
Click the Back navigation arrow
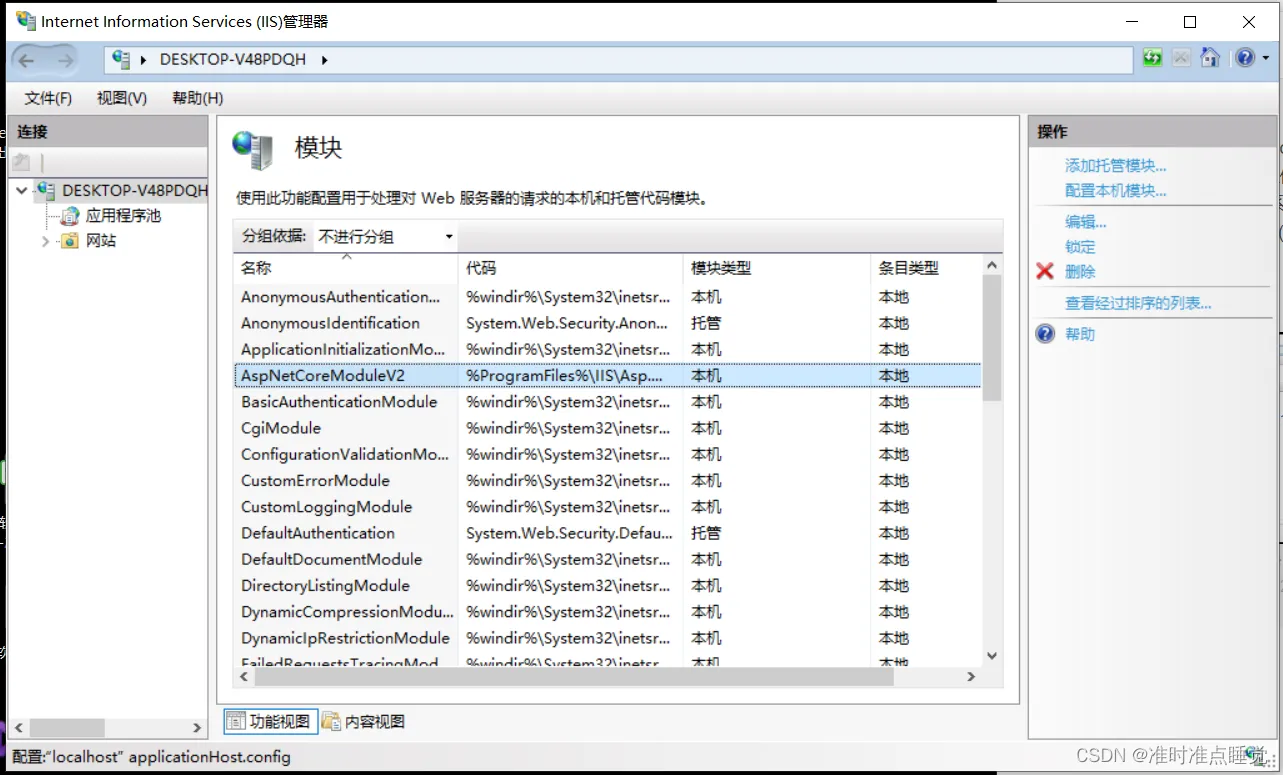(27, 60)
